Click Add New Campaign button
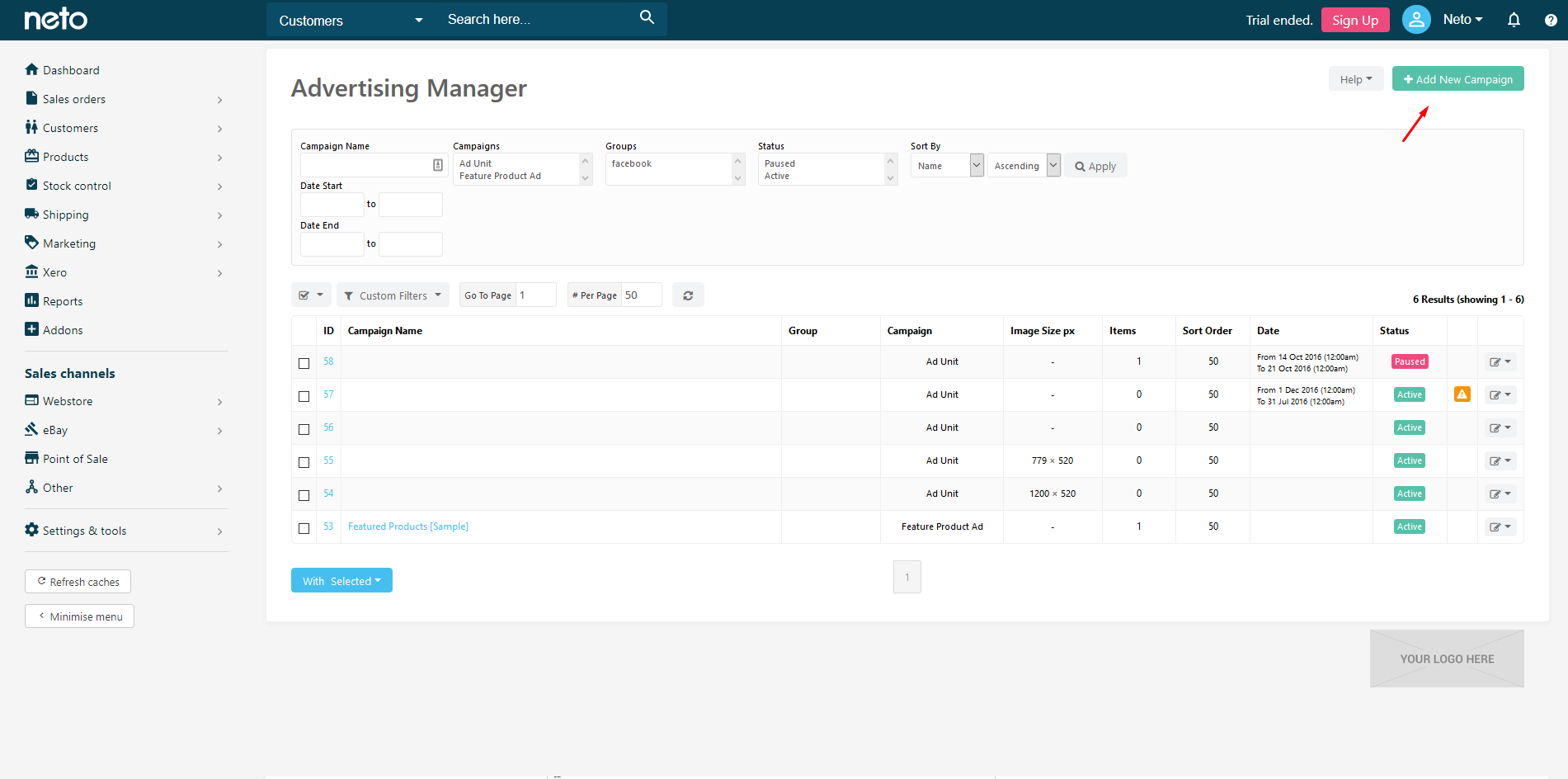This screenshot has width=1568, height=779. tap(1457, 79)
